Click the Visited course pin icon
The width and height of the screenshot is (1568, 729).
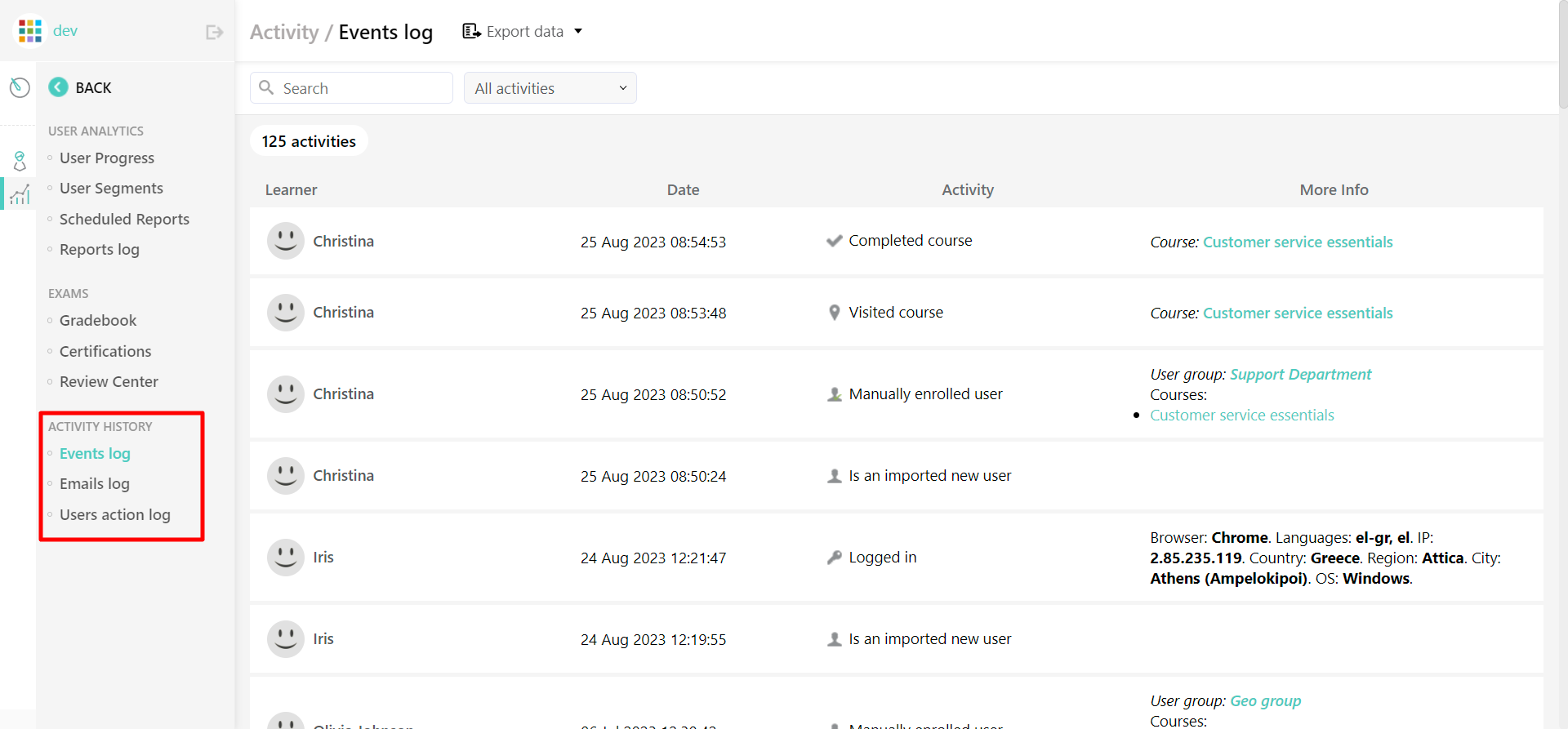click(834, 313)
